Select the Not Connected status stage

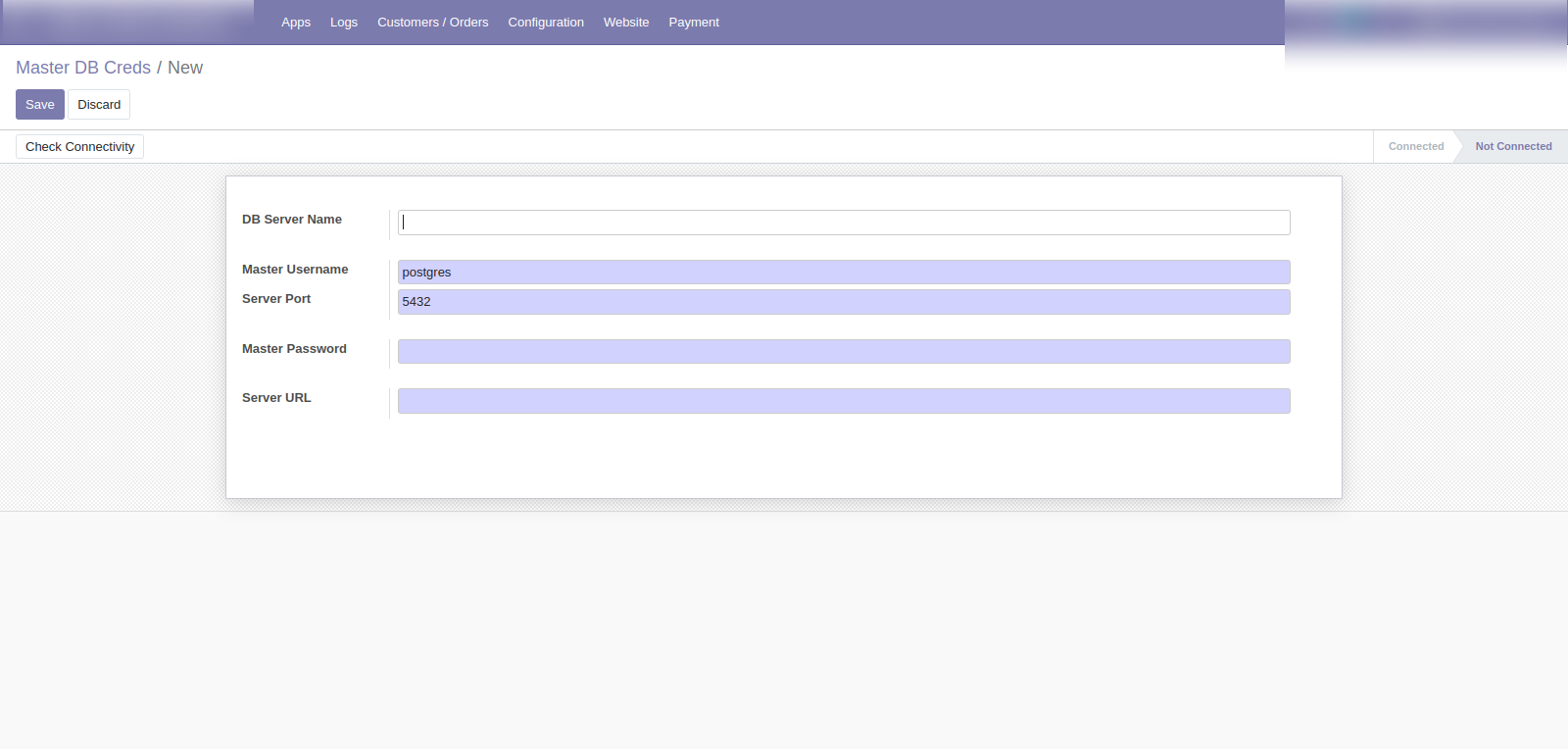pyautogui.click(x=1512, y=146)
